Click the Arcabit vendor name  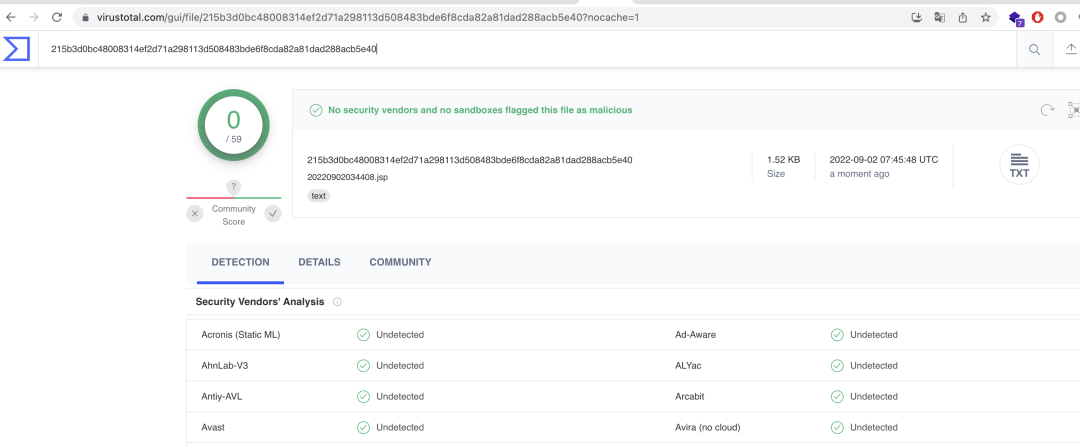[x=689, y=397]
